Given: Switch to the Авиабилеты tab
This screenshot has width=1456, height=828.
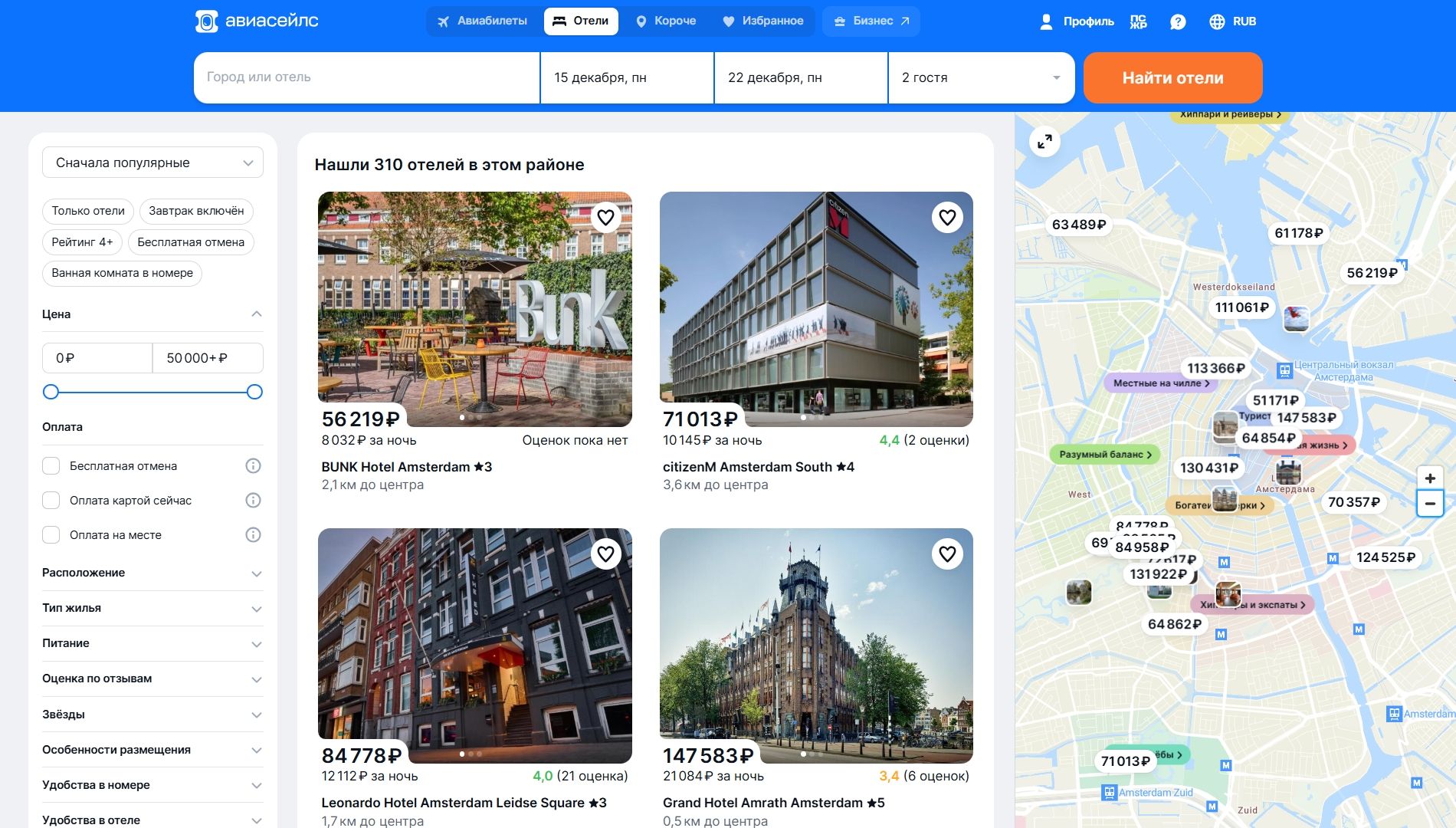Looking at the screenshot, I should [482, 21].
